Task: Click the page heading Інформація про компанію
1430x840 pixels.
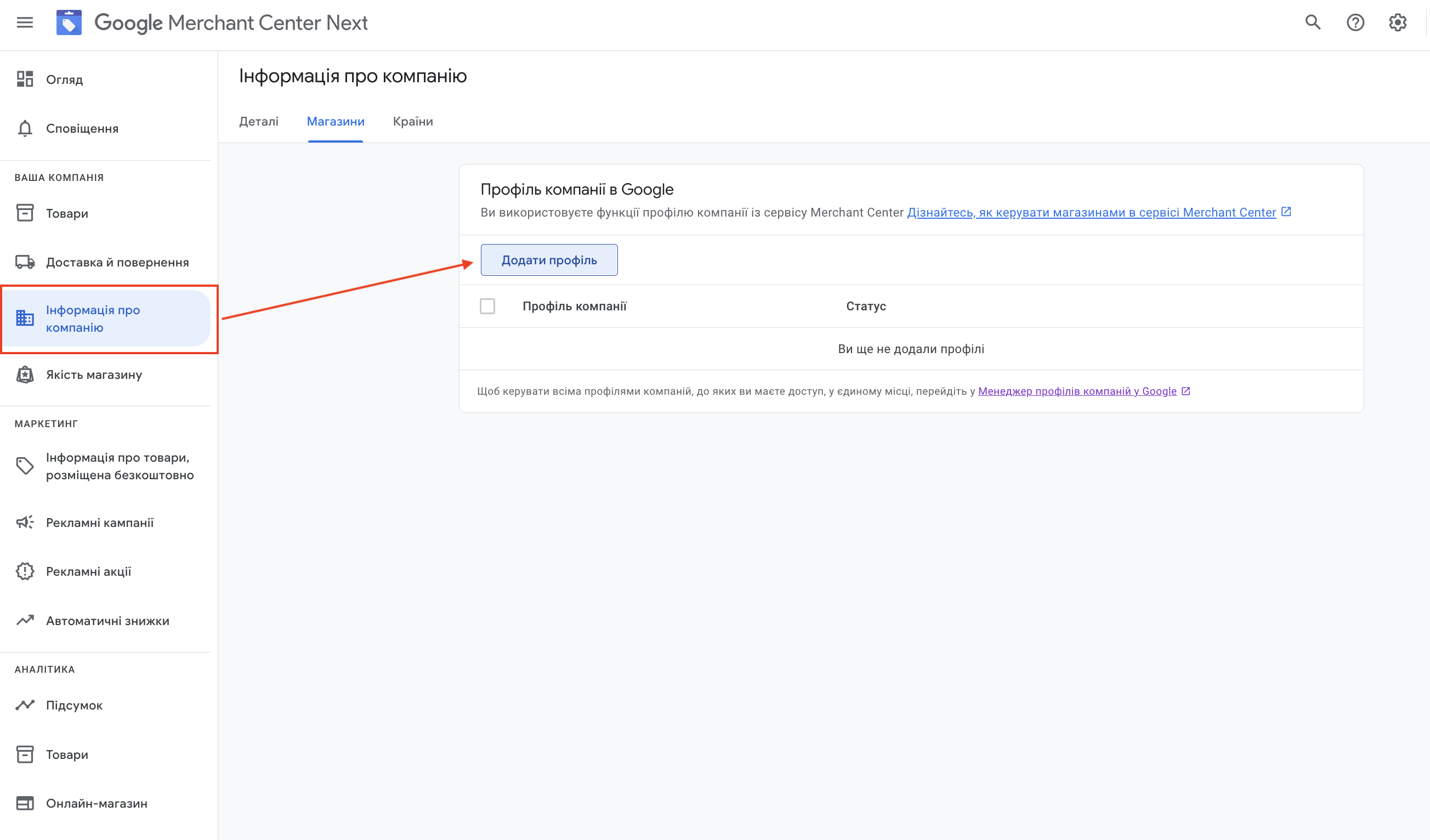Action: (x=353, y=76)
